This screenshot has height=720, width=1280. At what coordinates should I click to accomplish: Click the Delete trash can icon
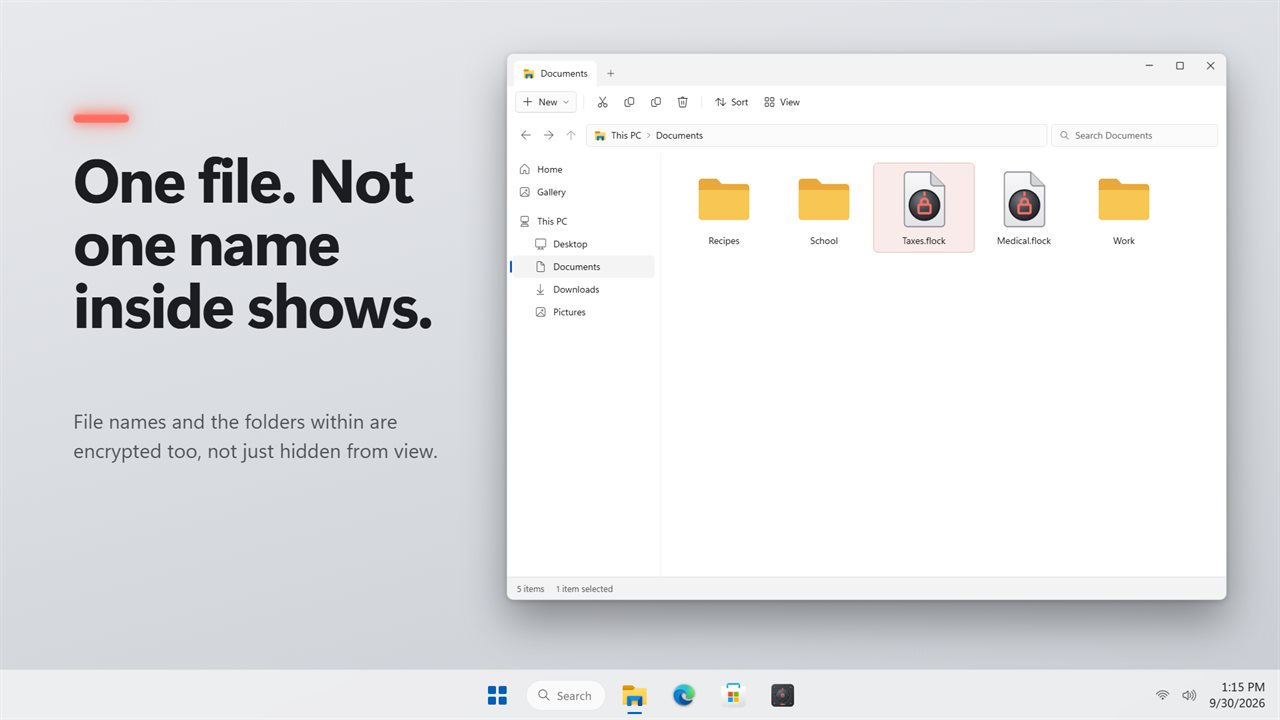[683, 102]
